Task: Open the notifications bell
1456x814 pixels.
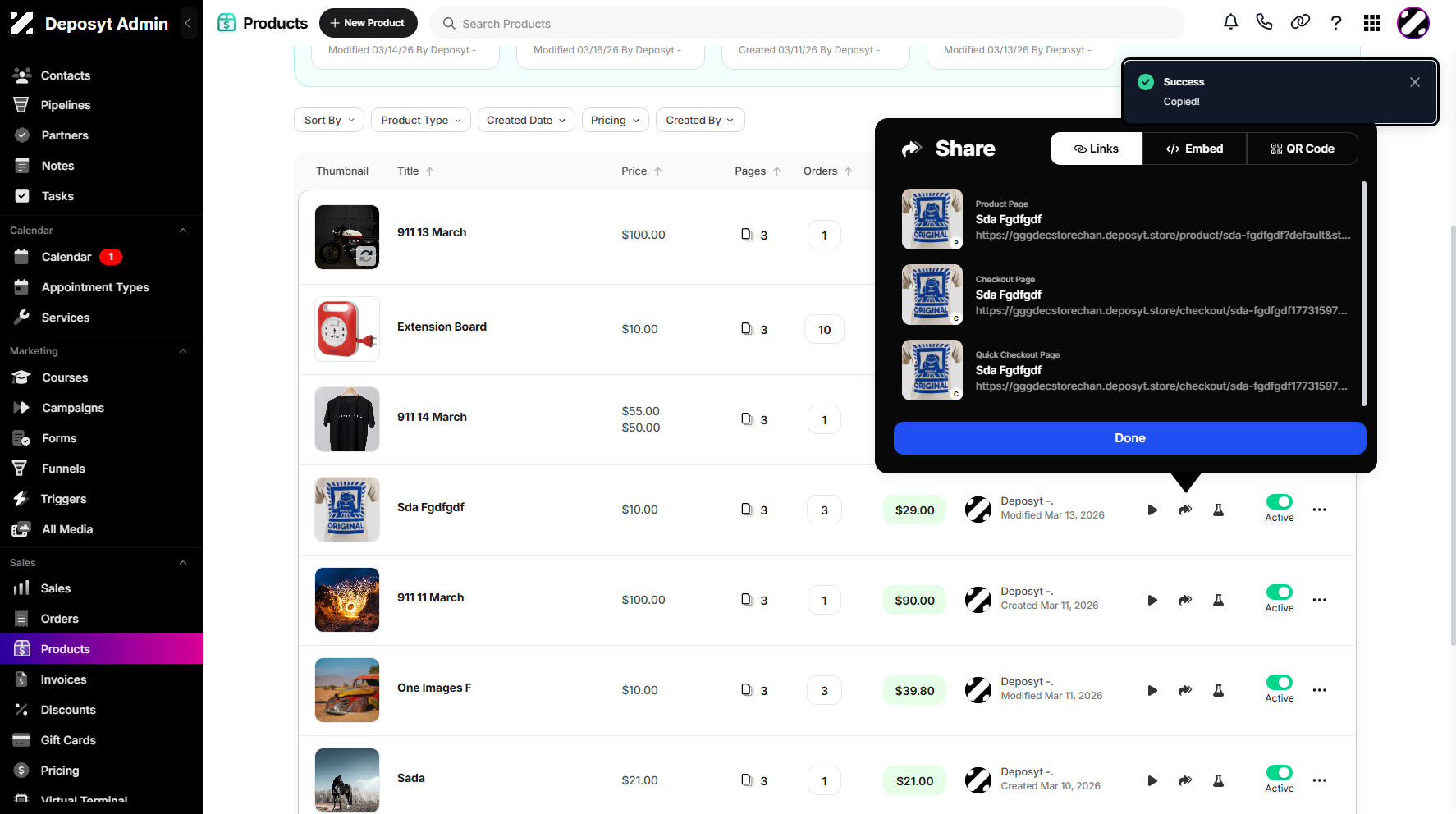Action: click(x=1230, y=23)
